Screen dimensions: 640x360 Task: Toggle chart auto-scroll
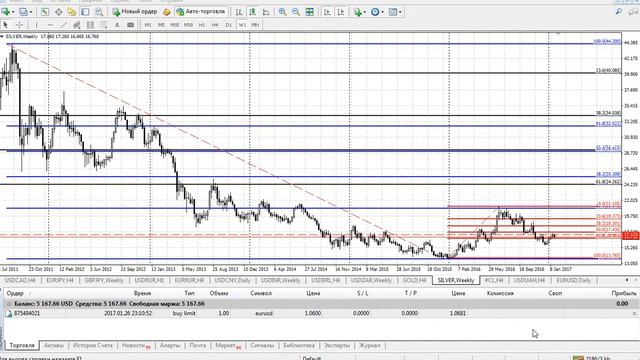pyautogui.click(x=327, y=12)
